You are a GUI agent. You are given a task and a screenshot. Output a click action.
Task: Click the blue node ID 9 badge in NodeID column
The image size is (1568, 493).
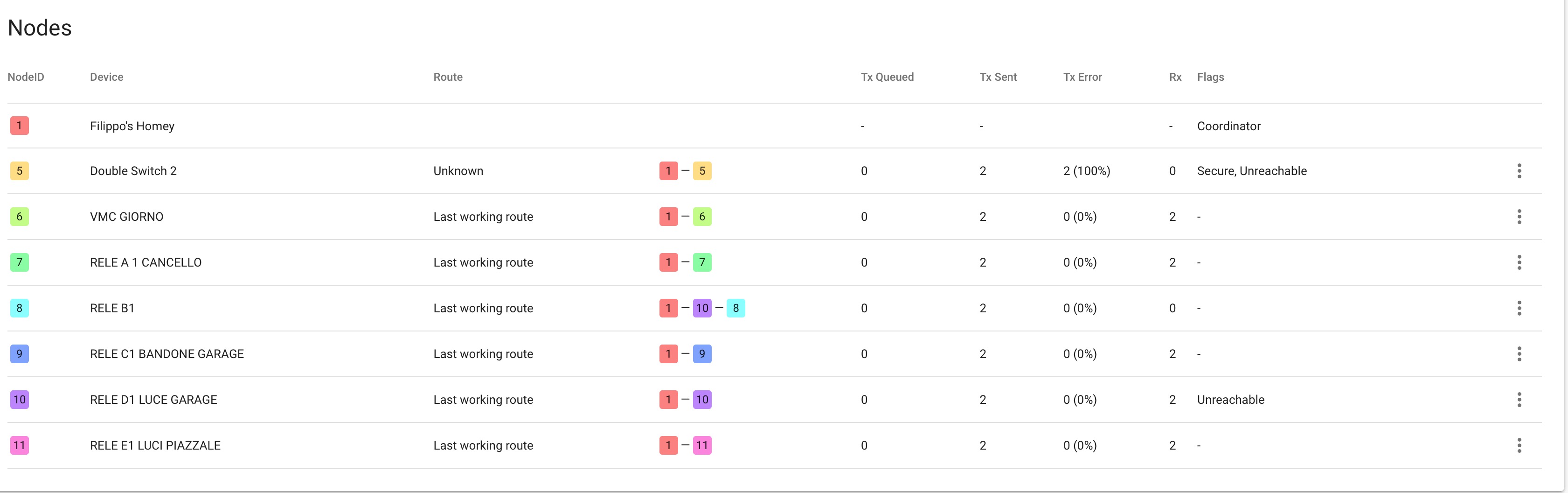[20, 354]
